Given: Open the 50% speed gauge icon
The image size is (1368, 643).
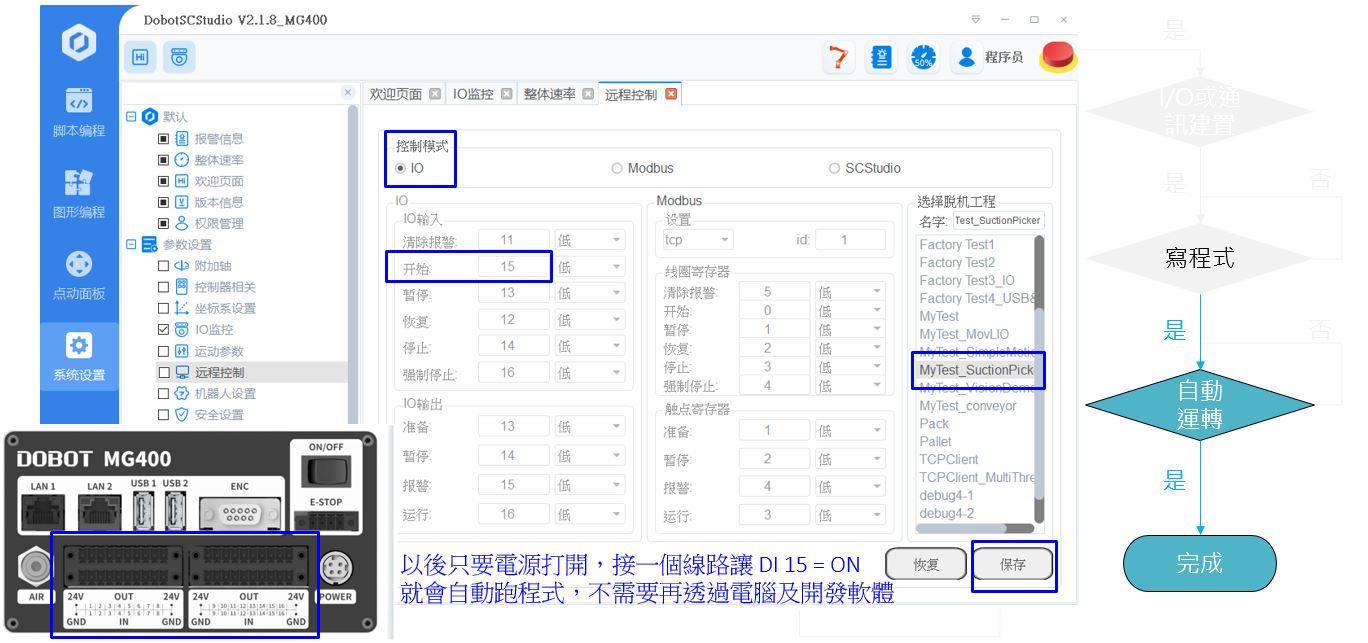Looking at the screenshot, I should click(x=923, y=58).
